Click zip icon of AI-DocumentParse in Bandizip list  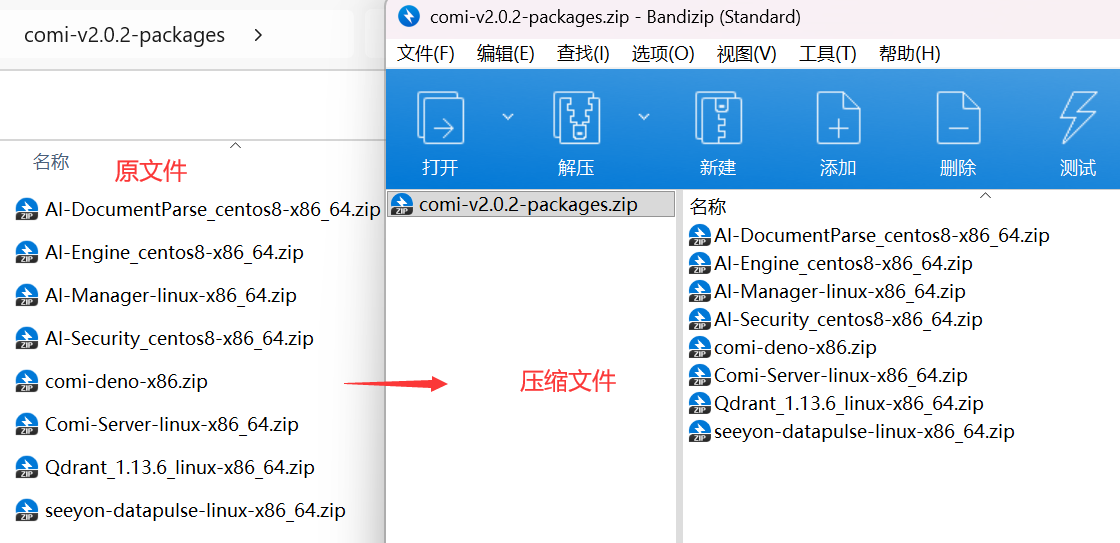700,235
